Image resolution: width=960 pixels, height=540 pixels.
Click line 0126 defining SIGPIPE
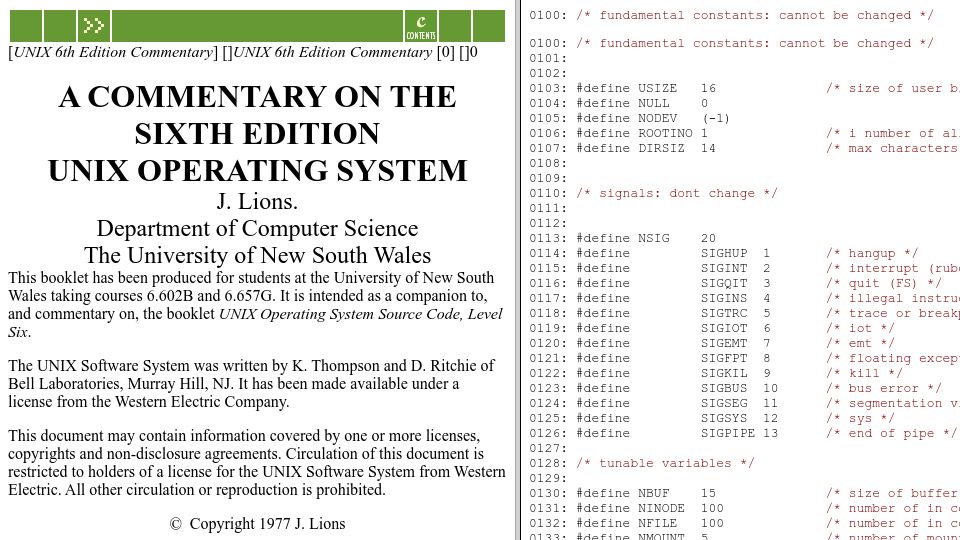[x=743, y=433]
